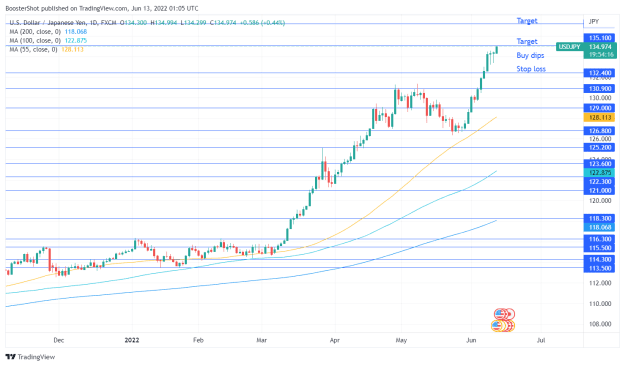Click the 19:54:16 bar countdown timer
625x366 pixels.
[x=600, y=55]
